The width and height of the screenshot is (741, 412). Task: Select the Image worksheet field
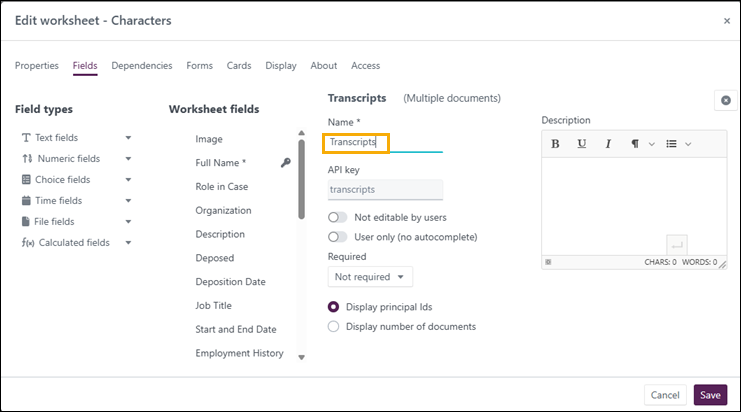coord(209,139)
